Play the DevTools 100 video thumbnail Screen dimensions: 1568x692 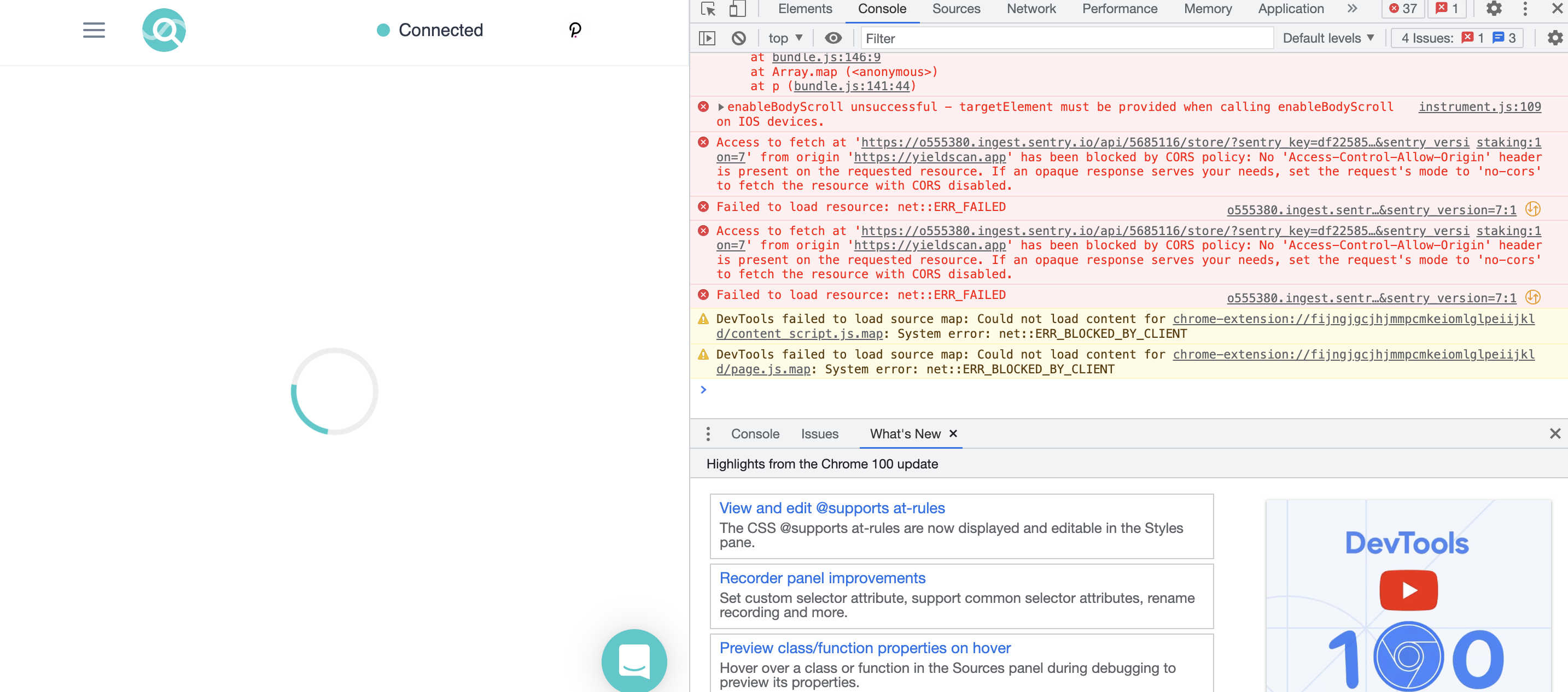point(1408,590)
